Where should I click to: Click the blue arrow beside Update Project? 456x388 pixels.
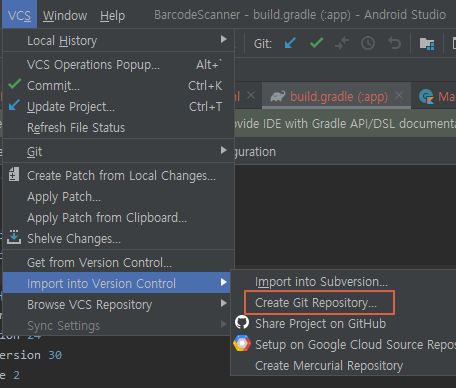point(14,105)
